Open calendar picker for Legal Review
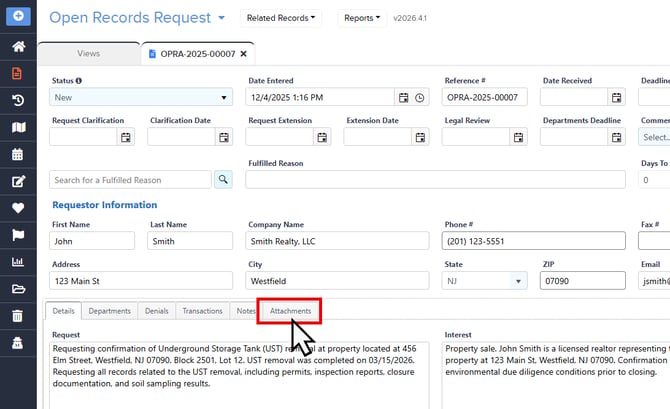Image resolution: width=670 pixels, height=409 pixels. point(518,137)
